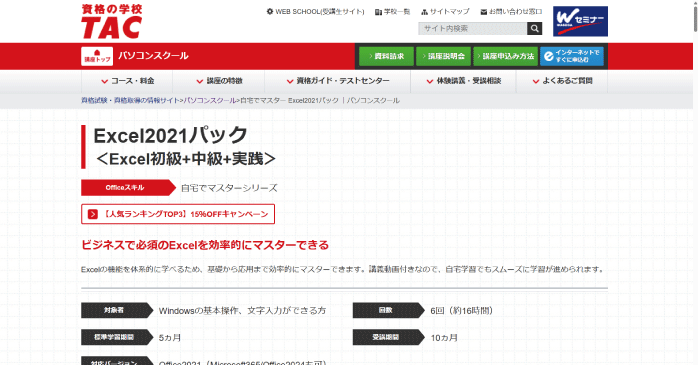Click the magnifier search button
This screenshot has height=365, width=698.
pyautogui.click(x=535, y=28)
